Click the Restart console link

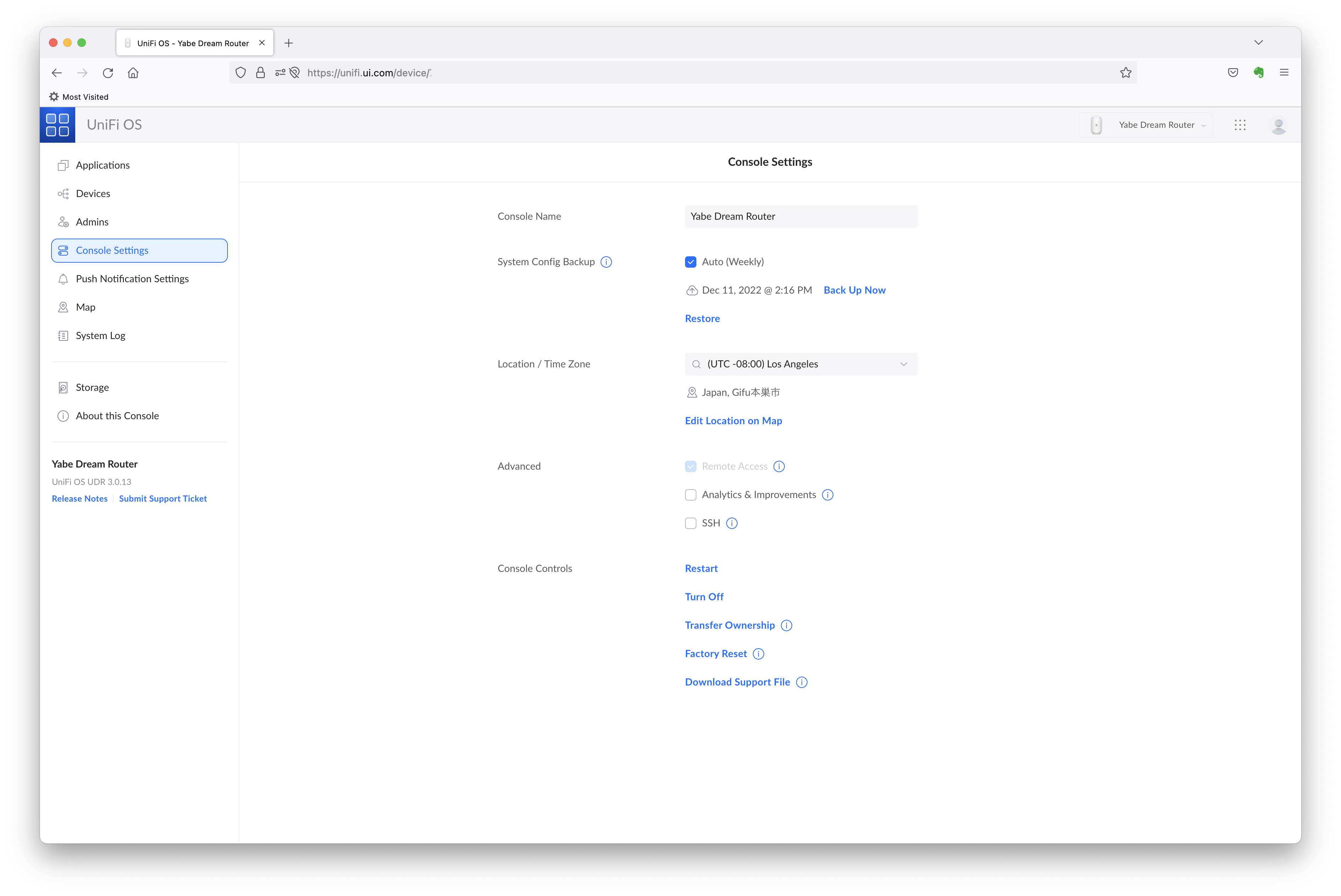click(701, 569)
